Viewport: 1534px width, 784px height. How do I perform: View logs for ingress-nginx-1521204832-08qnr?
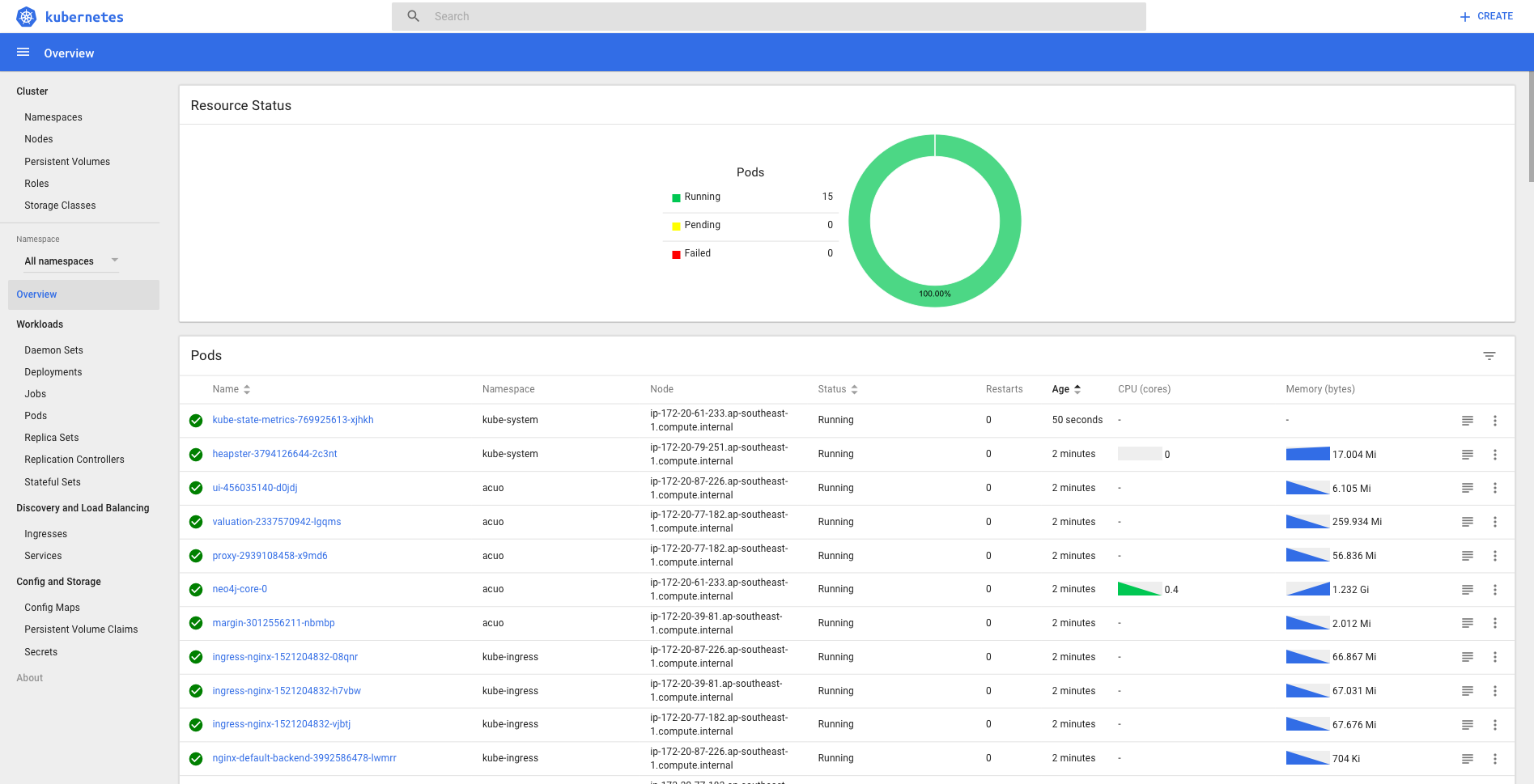coord(1468,657)
